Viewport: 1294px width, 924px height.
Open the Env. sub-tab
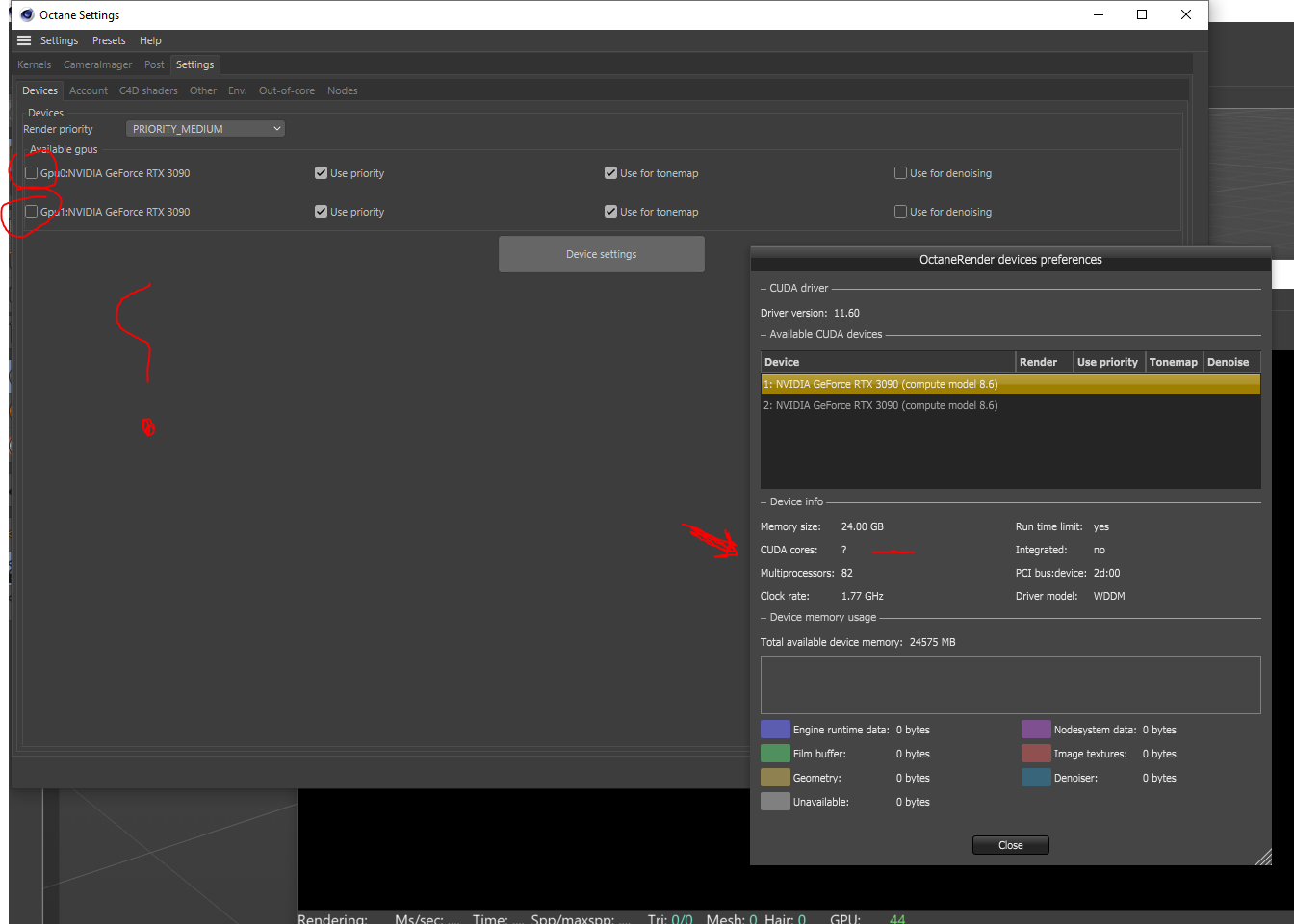pyautogui.click(x=238, y=90)
